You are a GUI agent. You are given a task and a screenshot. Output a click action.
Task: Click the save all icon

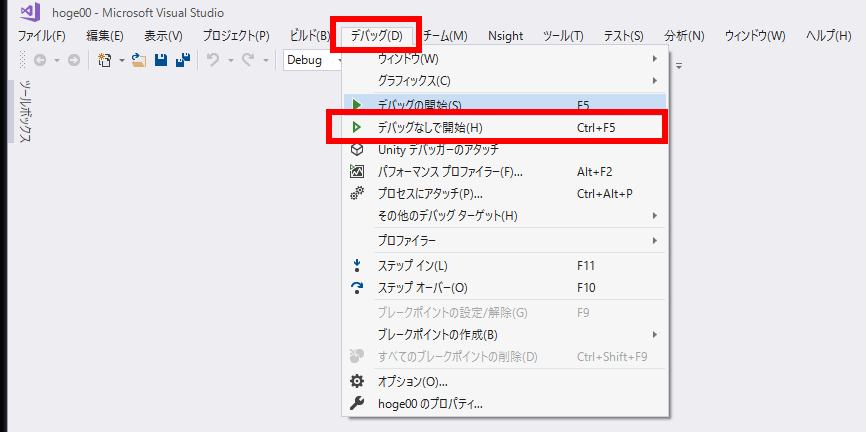(x=183, y=60)
